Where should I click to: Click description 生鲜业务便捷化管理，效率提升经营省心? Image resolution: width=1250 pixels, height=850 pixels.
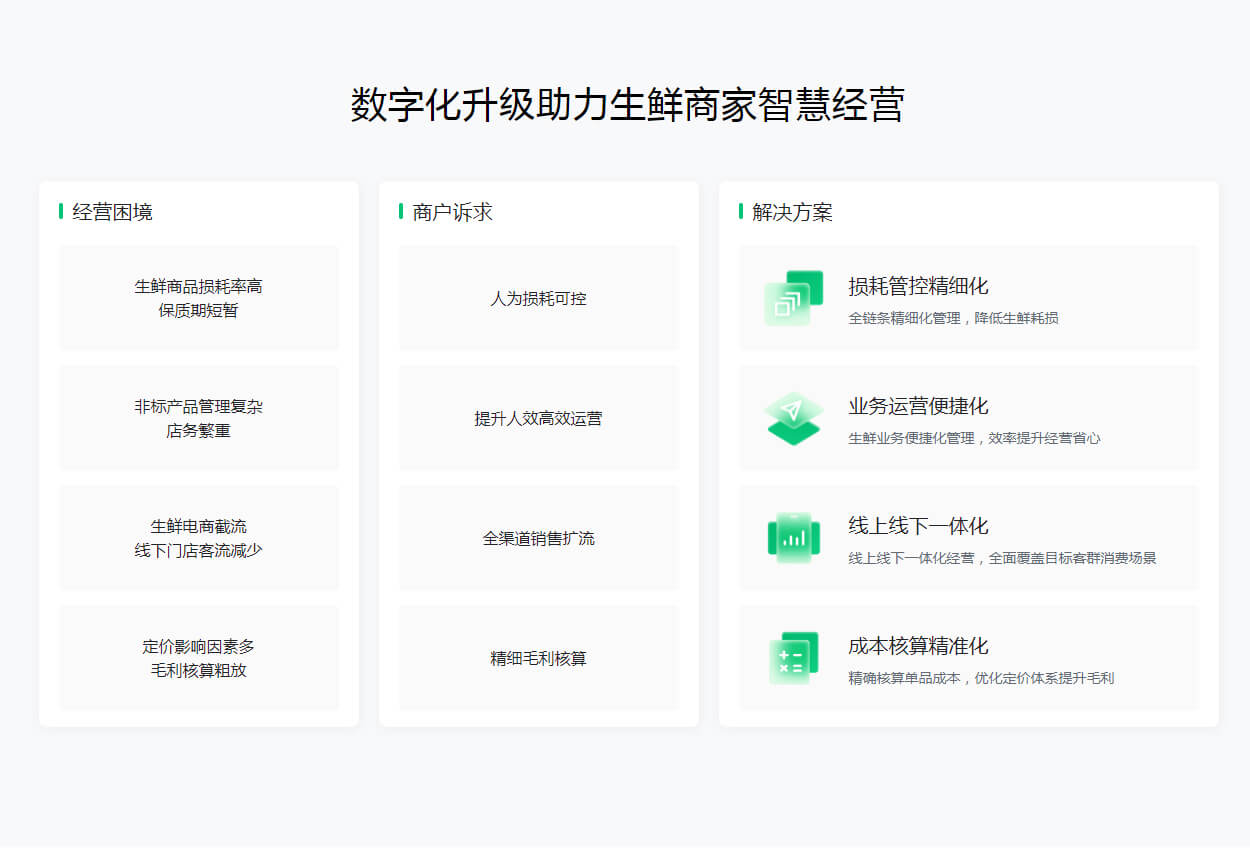tap(974, 438)
